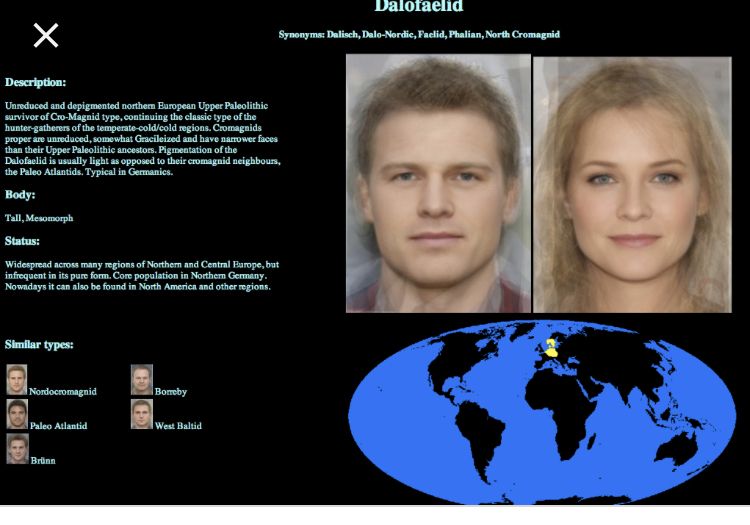Click the 'Core population in Northern Germany' text
The width and height of the screenshot is (750, 525).
(x=190, y=276)
